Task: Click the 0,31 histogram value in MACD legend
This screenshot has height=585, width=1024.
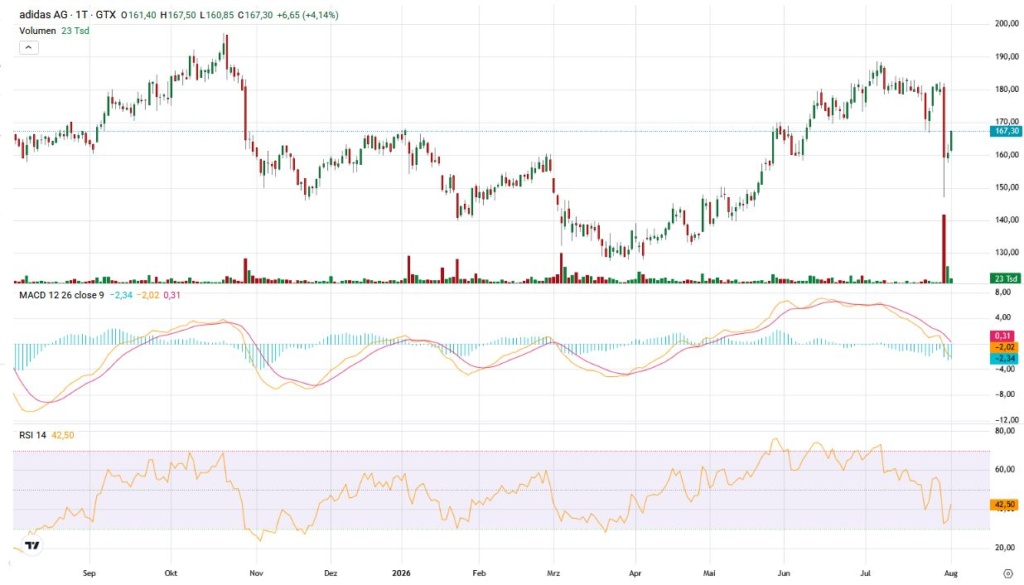Action: 172,295
